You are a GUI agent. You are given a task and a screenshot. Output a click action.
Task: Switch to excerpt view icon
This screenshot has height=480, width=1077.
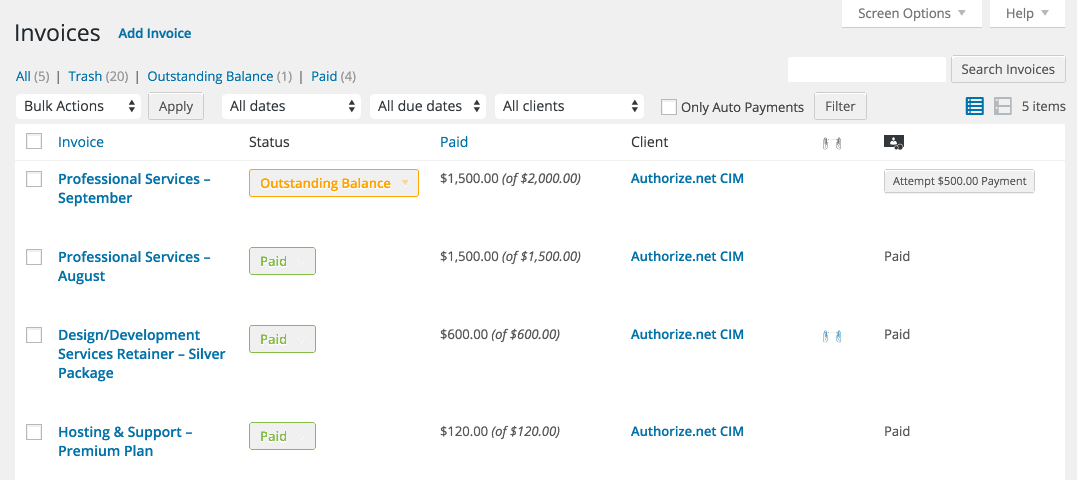1002,106
